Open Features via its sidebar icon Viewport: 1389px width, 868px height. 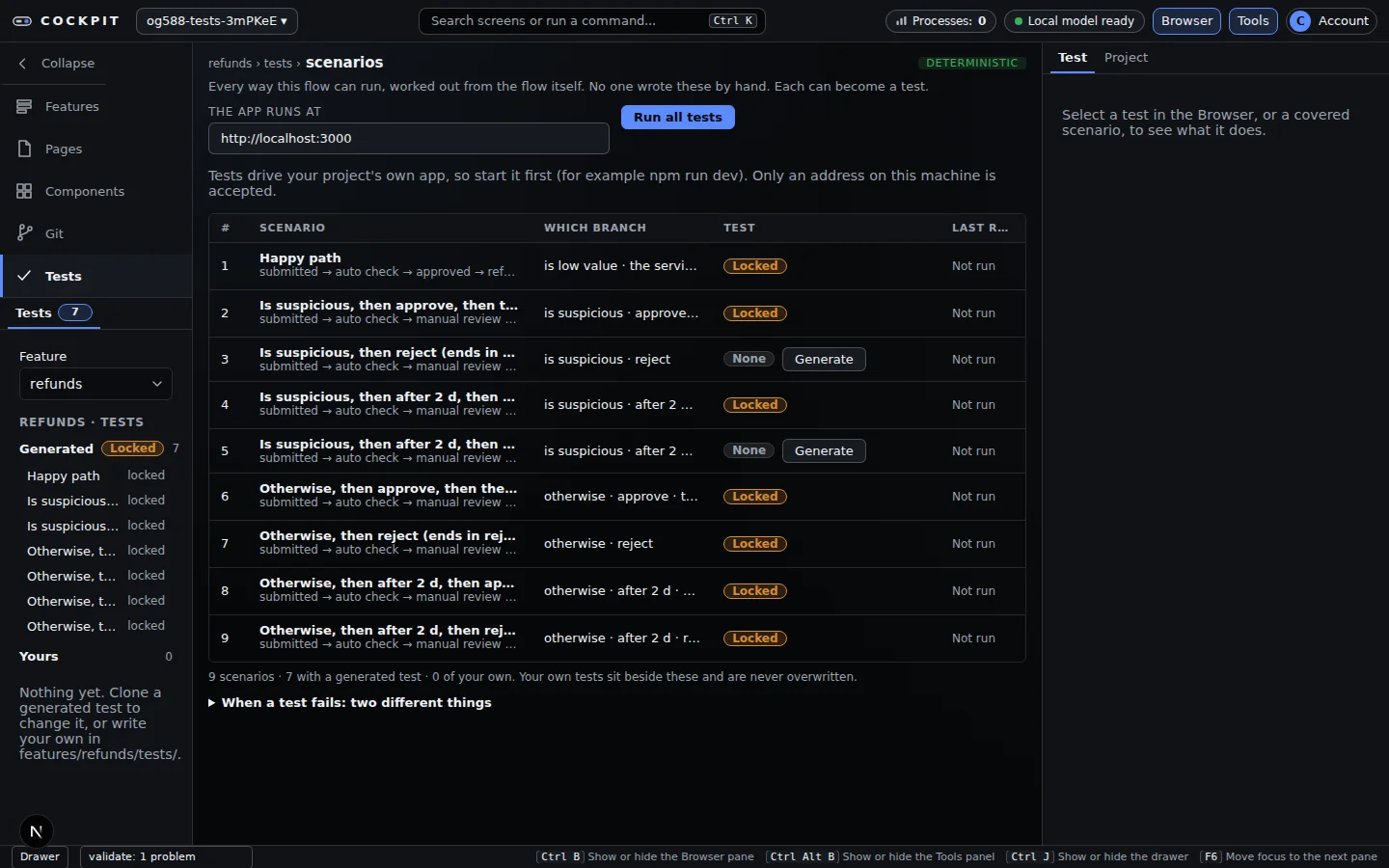(x=24, y=106)
